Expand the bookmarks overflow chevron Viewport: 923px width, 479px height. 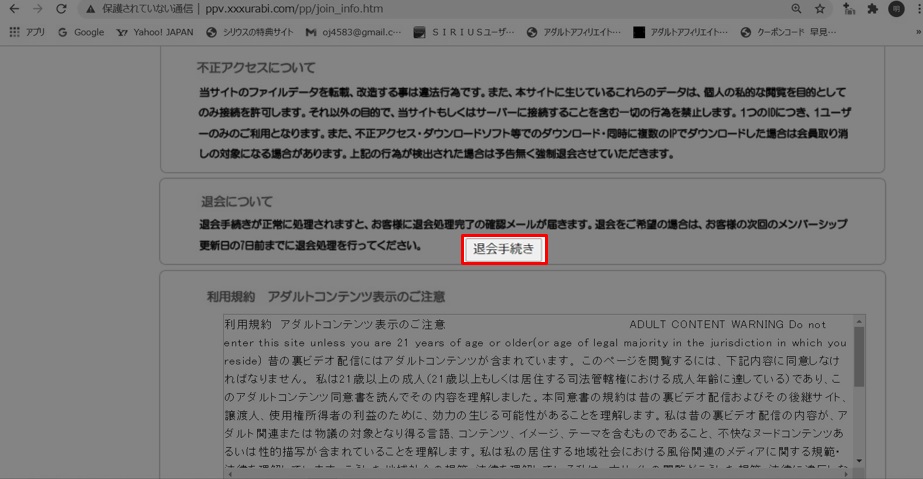coord(918,32)
